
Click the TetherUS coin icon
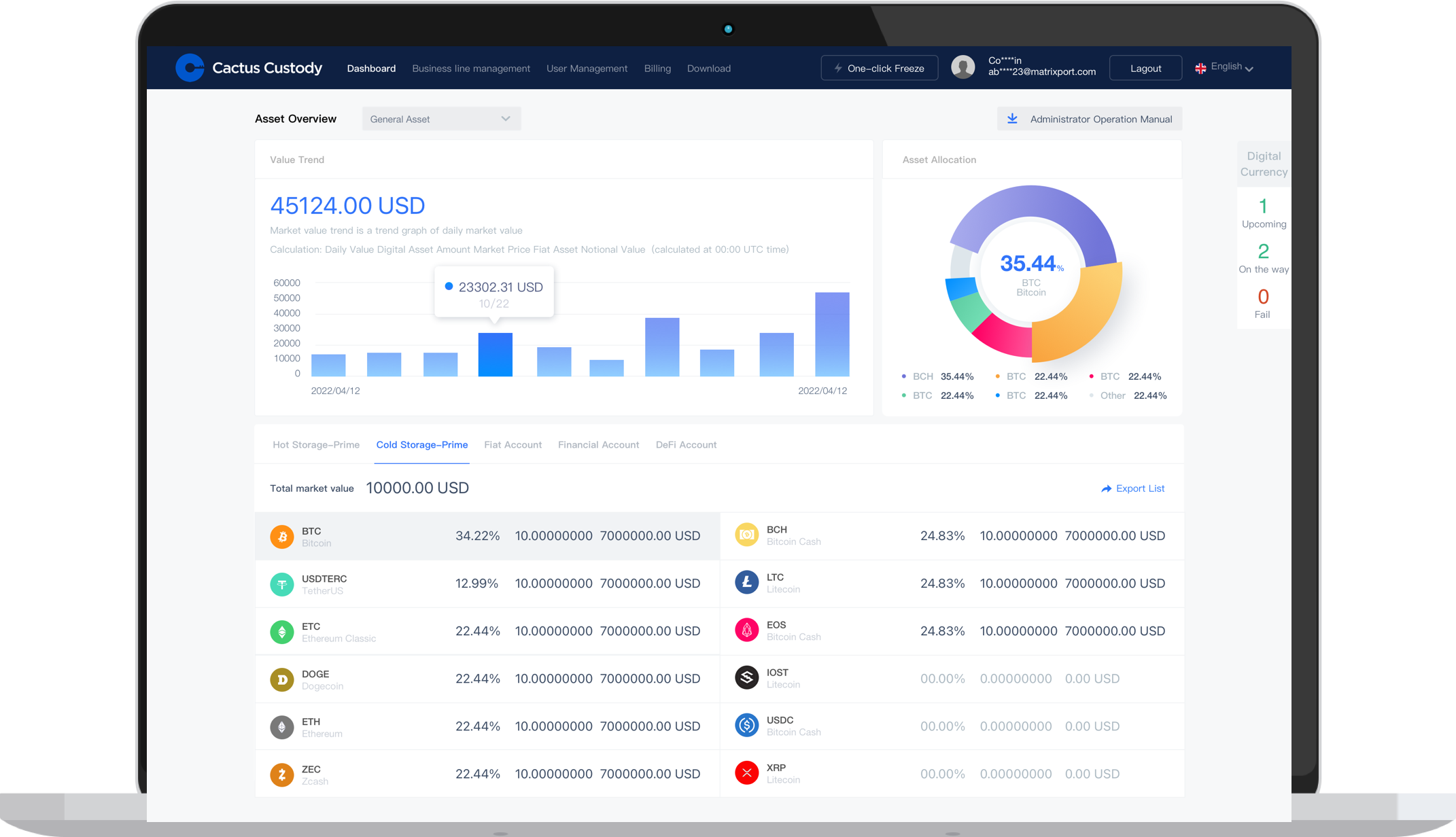pyautogui.click(x=282, y=584)
